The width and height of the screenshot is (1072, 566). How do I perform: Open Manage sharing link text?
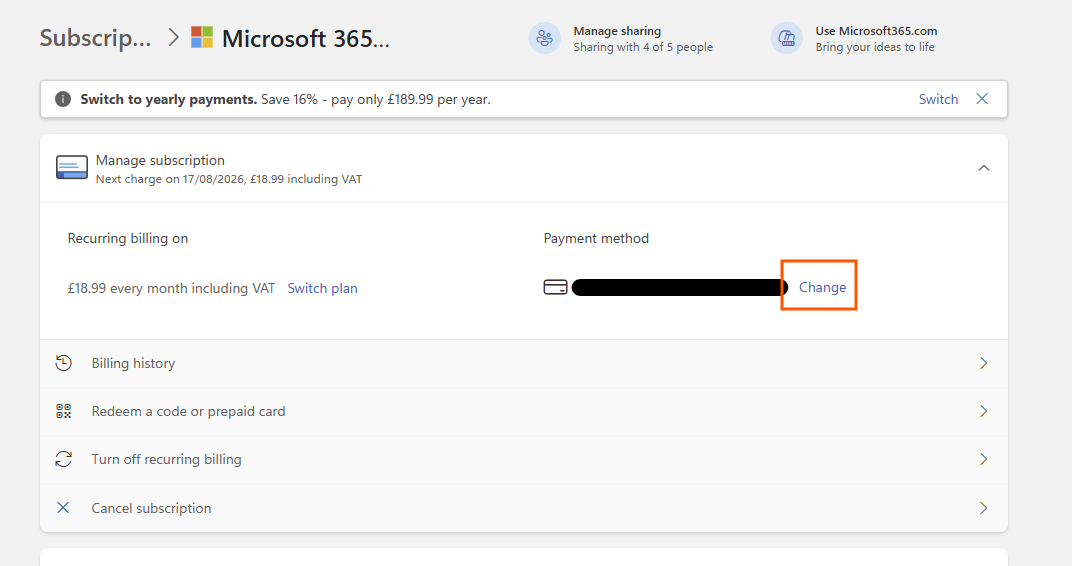[x=617, y=31]
